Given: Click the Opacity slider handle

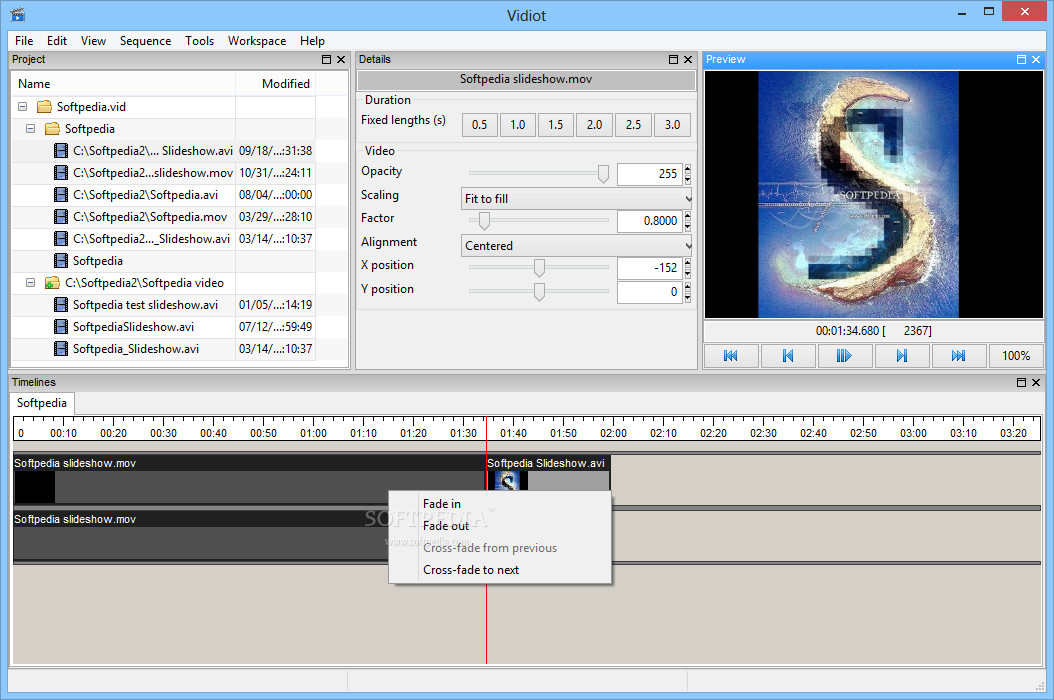Looking at the screenshot, I should click(x=604, y=174).
